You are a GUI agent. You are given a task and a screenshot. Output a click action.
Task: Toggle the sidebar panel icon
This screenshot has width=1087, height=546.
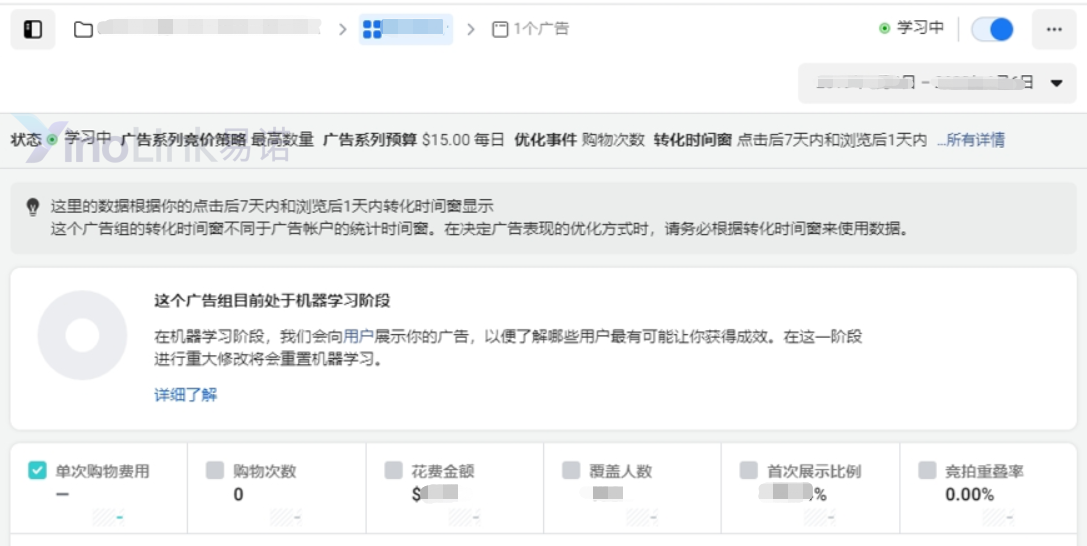click(33, 29)
